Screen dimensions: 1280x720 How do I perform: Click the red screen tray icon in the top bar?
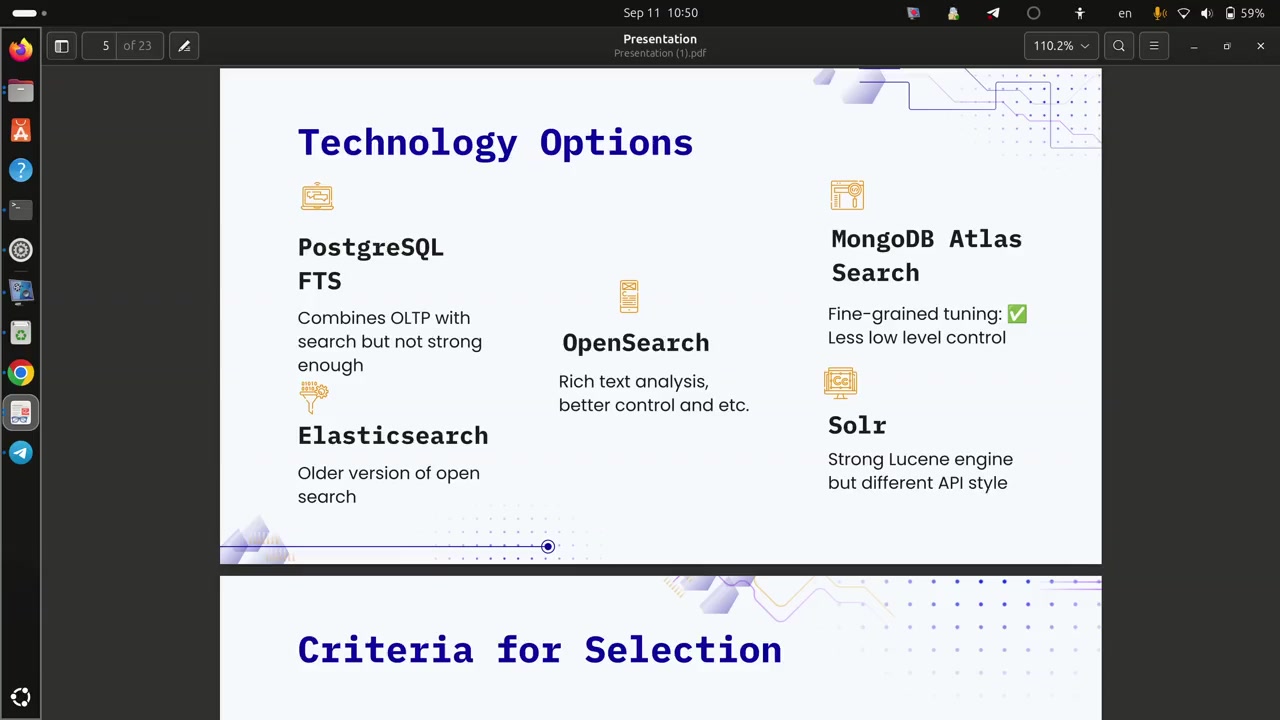(x=913, y=13)
